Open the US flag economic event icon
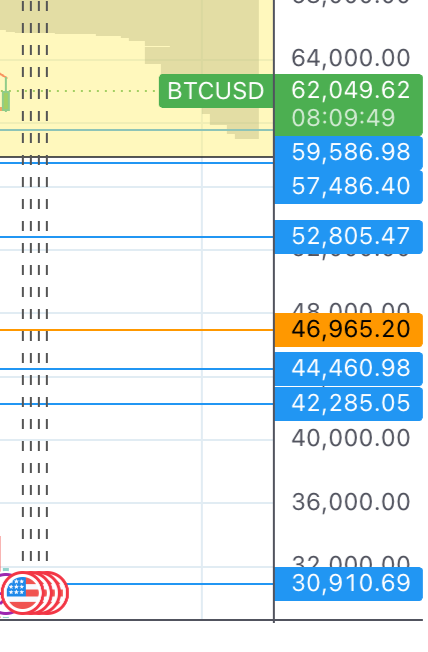This screenshot has height=652, width=428. tap(21, 593)
